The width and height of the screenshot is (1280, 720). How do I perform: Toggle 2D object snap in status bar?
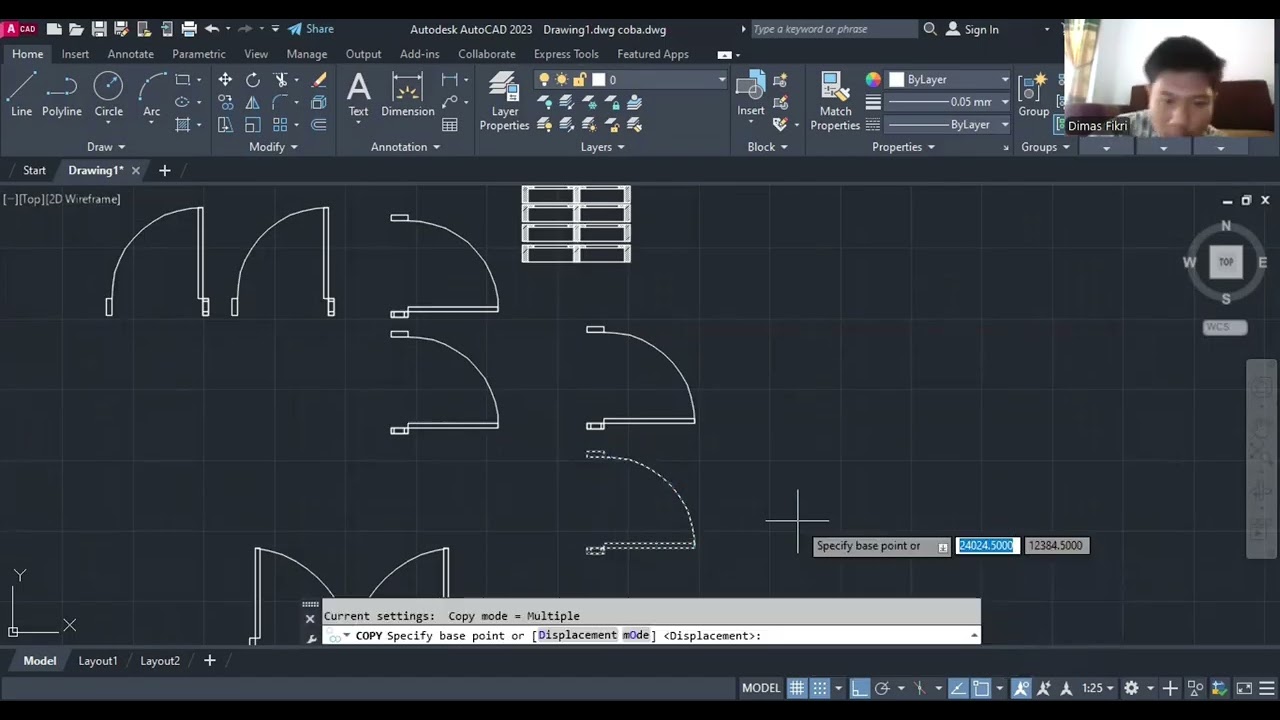click(981, 688)
